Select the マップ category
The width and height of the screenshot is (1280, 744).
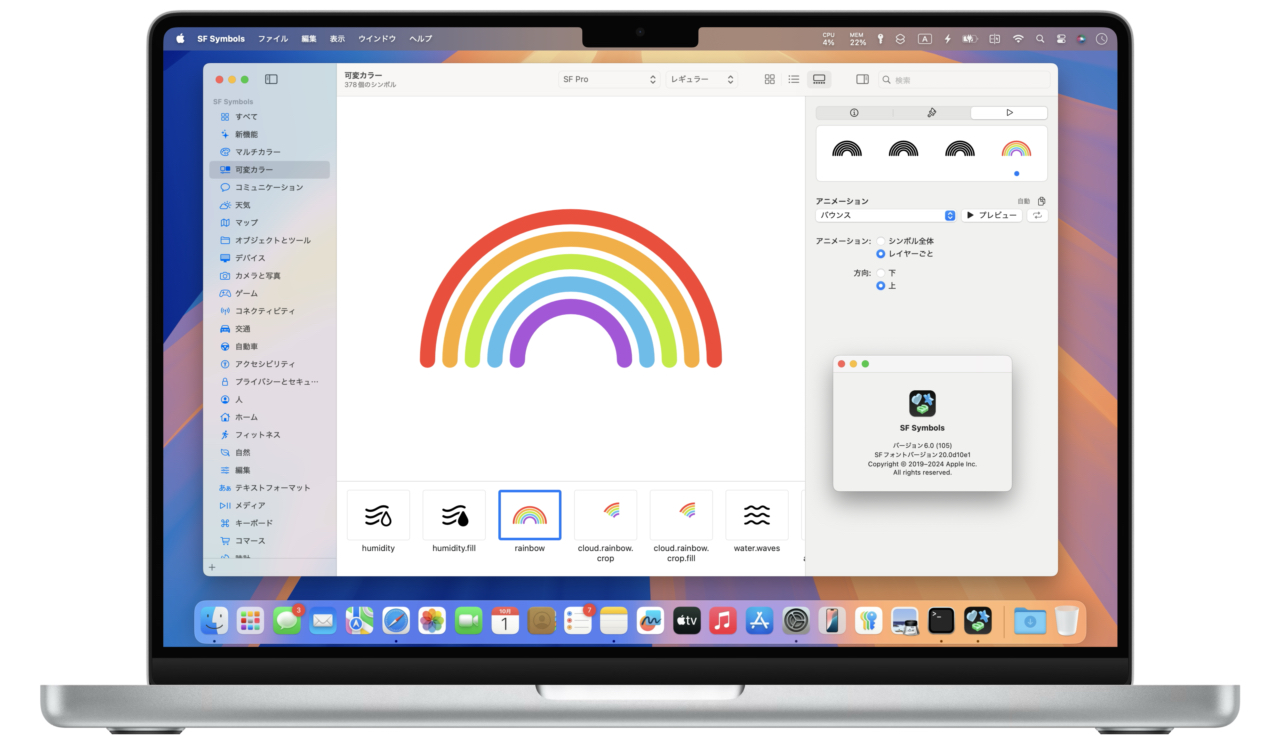point(269,223)
